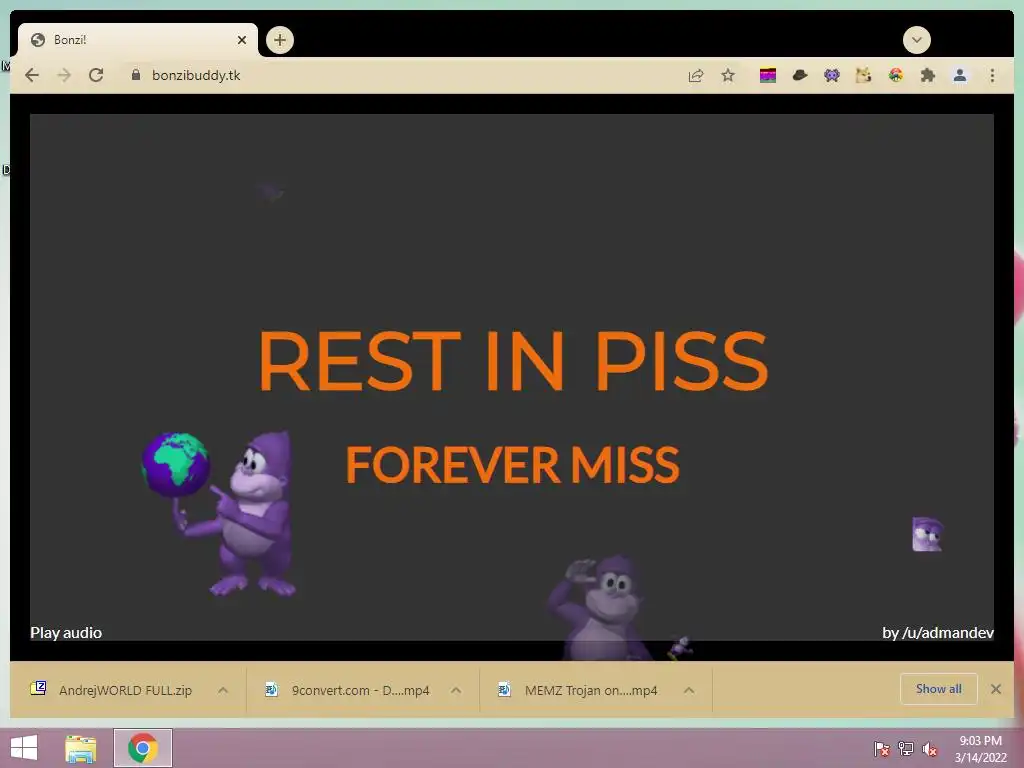1024x768 pixels.
Task: Expand options for 9convert.com mp4 download
Action: point(456,690)
